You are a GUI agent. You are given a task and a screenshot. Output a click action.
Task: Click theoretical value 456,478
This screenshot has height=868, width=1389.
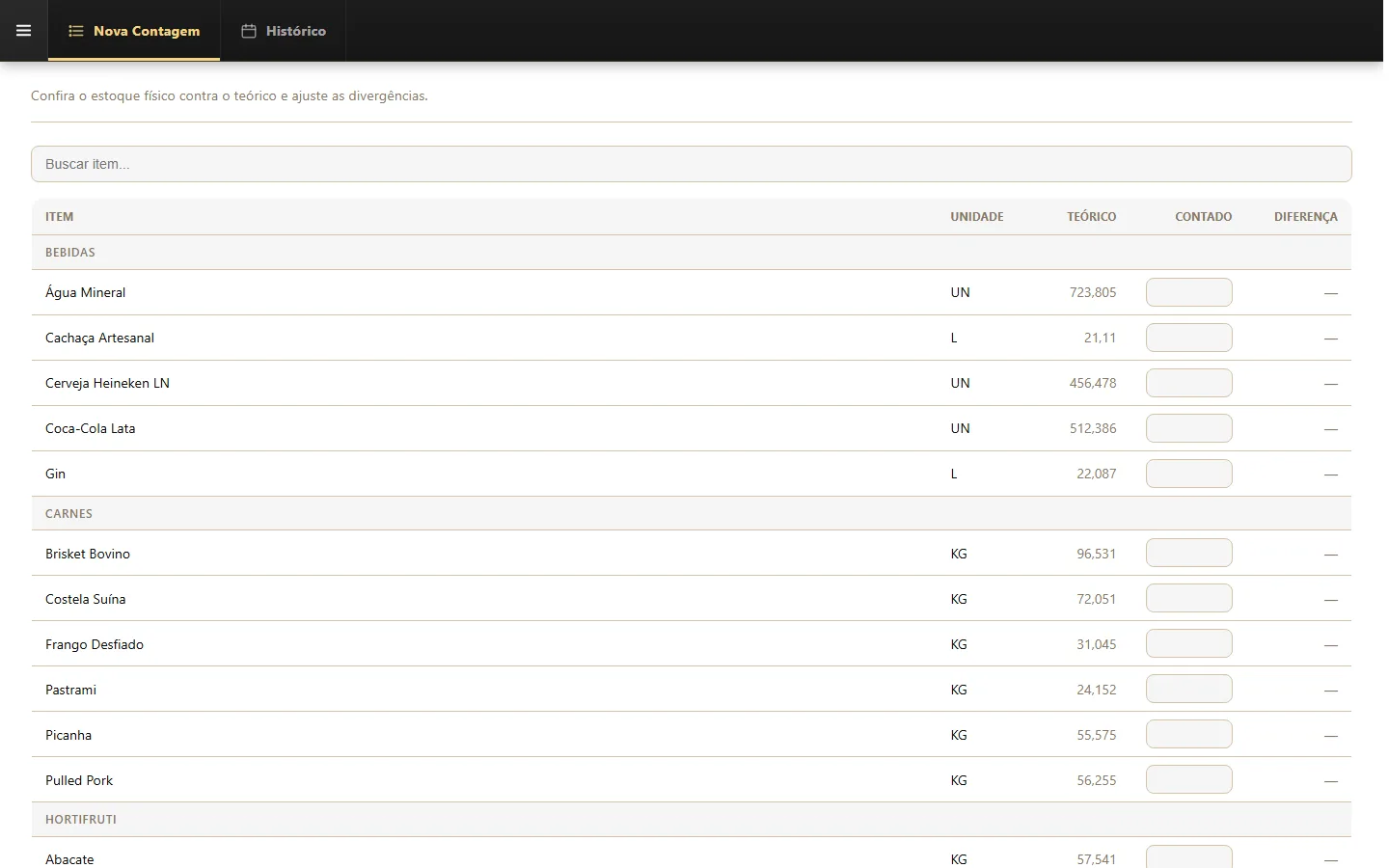(1092, 383)
